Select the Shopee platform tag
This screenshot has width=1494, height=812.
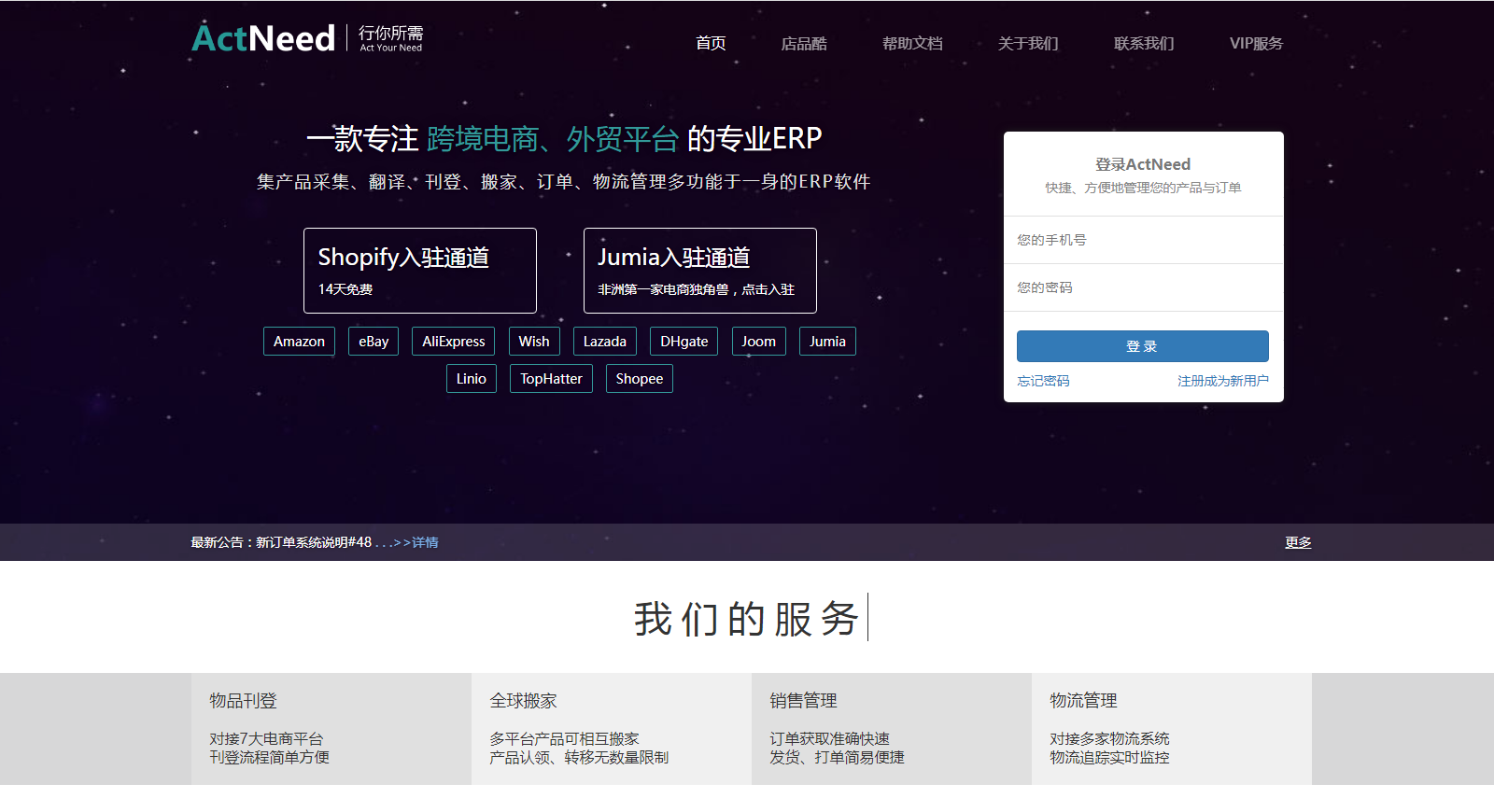pyautogui.click(x=640, y=379)
